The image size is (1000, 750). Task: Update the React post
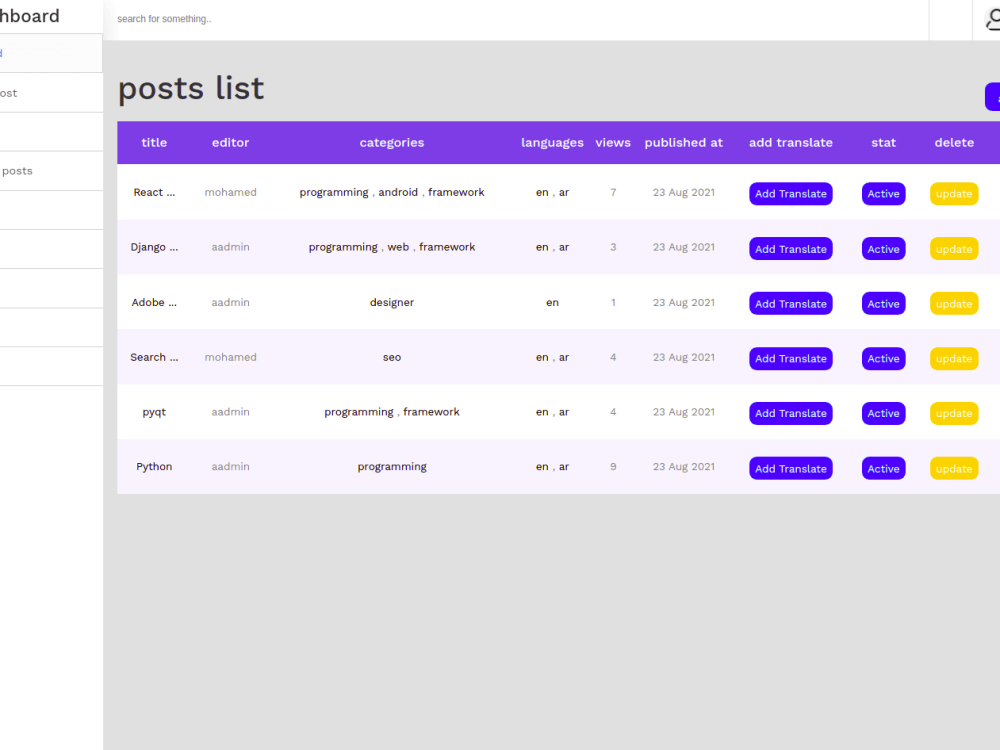tap(953, 194)
